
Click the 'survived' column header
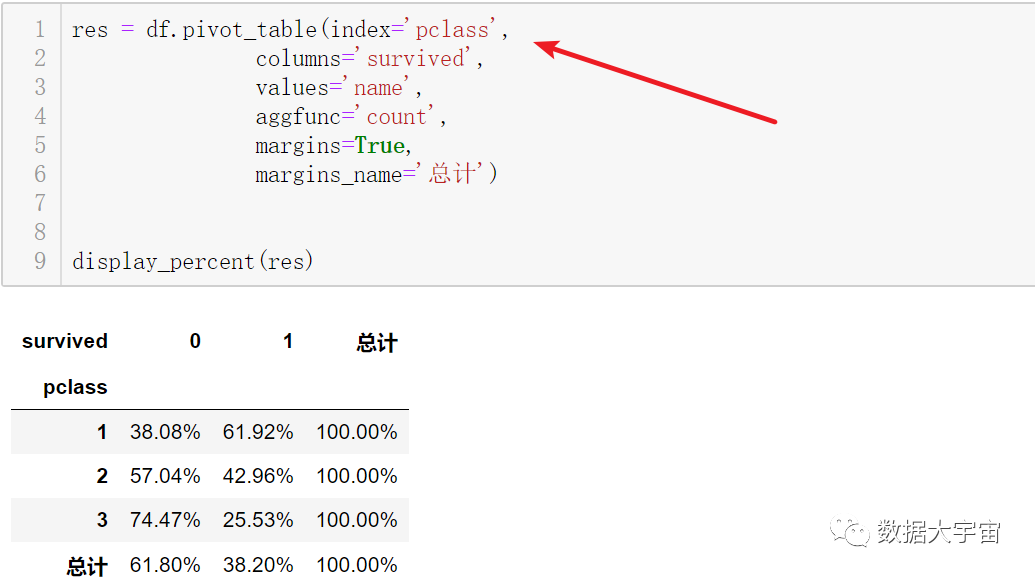click(x=65, y=341)
